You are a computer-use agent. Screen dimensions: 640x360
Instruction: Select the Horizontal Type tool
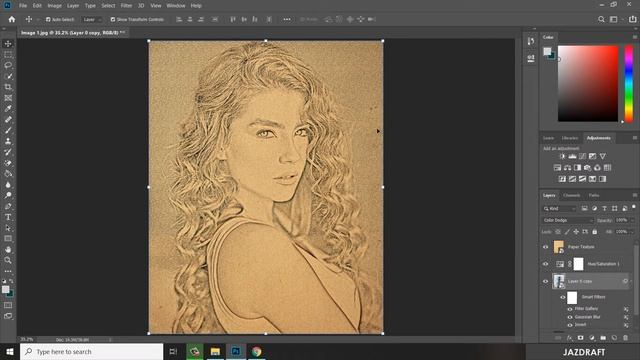[x=8, y=217]
